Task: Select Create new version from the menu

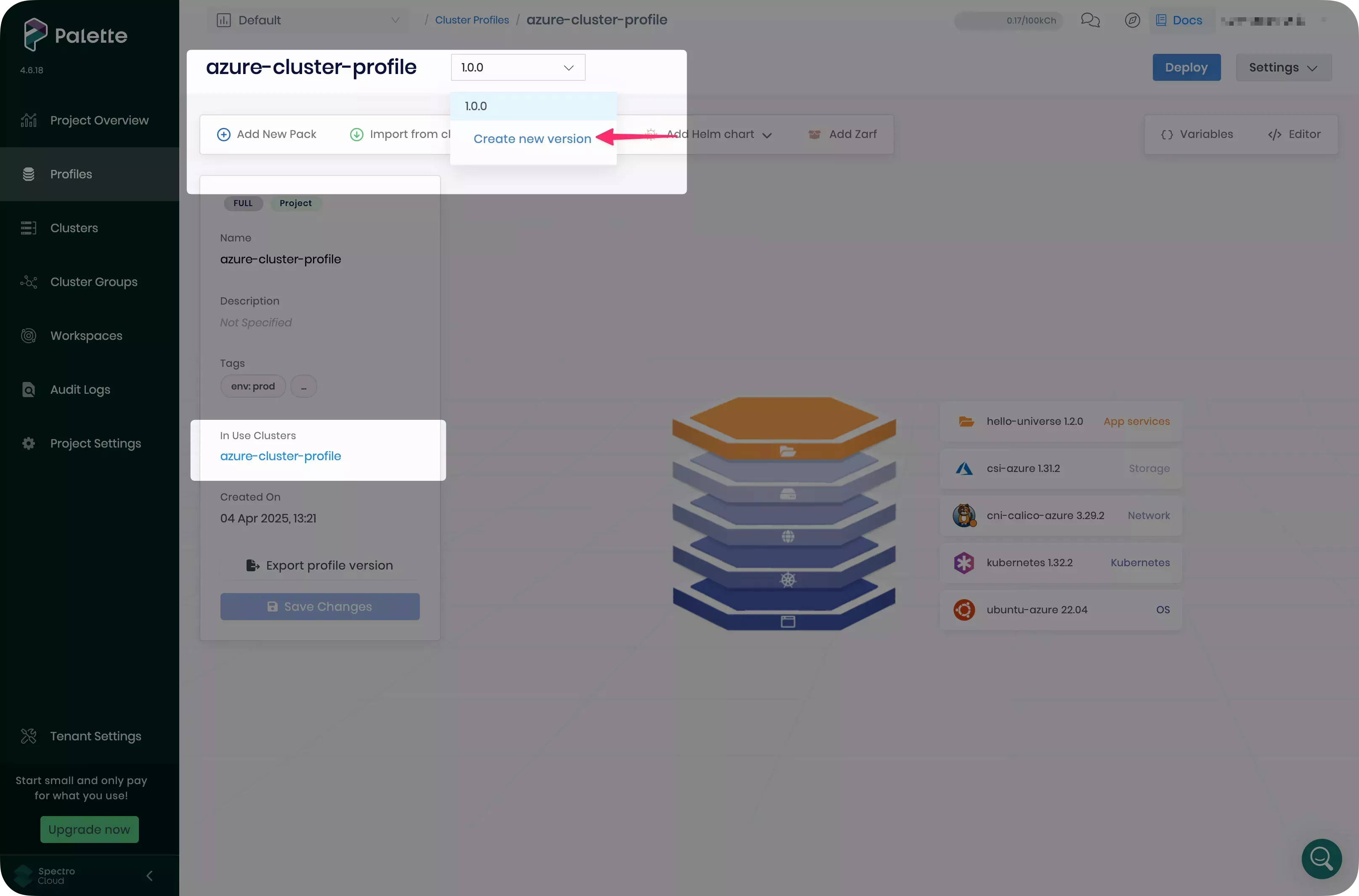Action: pyautogui.click(x=533, y=138)
